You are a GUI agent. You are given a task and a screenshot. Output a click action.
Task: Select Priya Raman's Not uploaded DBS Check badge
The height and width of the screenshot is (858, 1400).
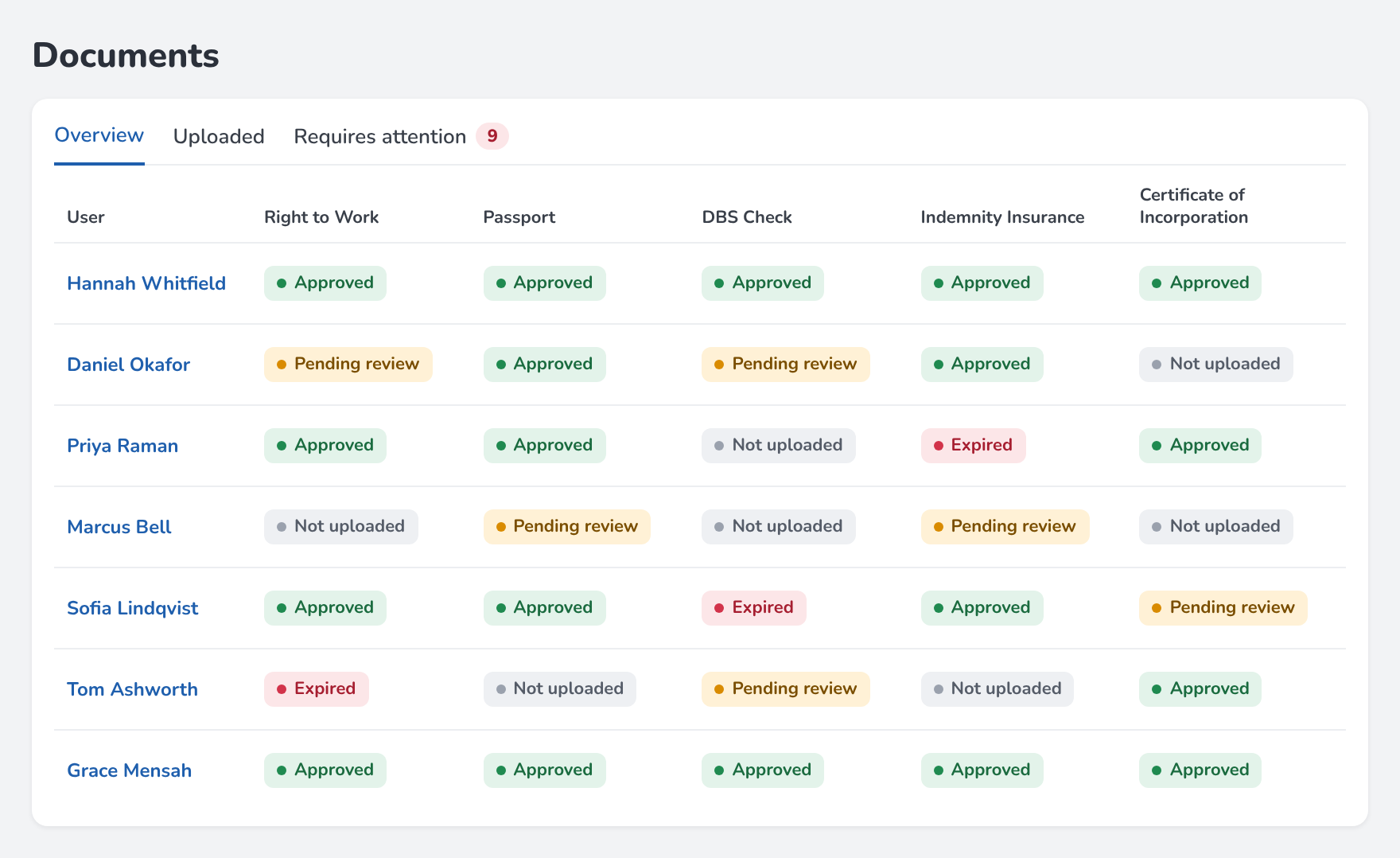click(x=779, y=446)
